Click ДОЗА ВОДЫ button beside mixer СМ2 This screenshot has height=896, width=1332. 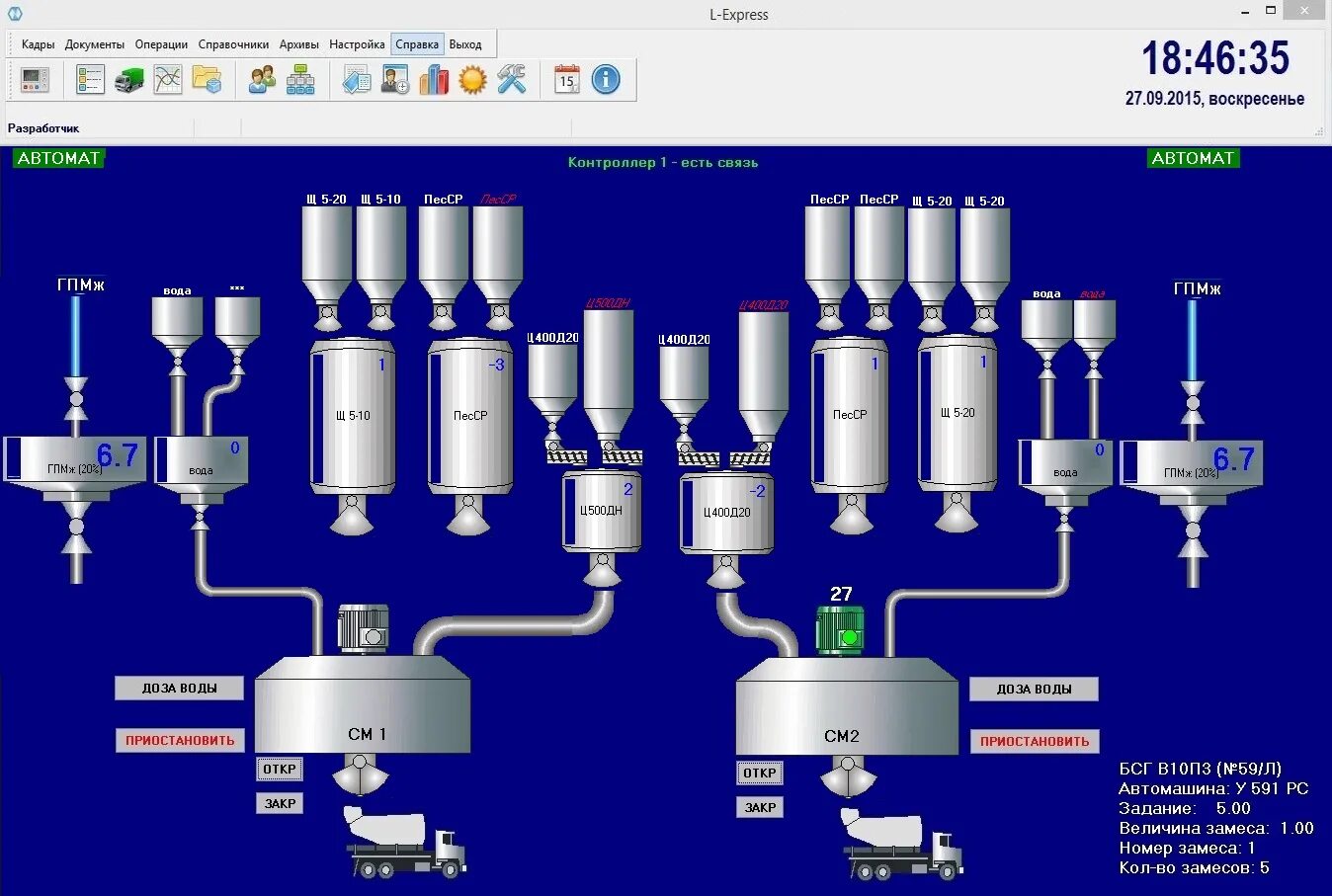point(1034,690)
